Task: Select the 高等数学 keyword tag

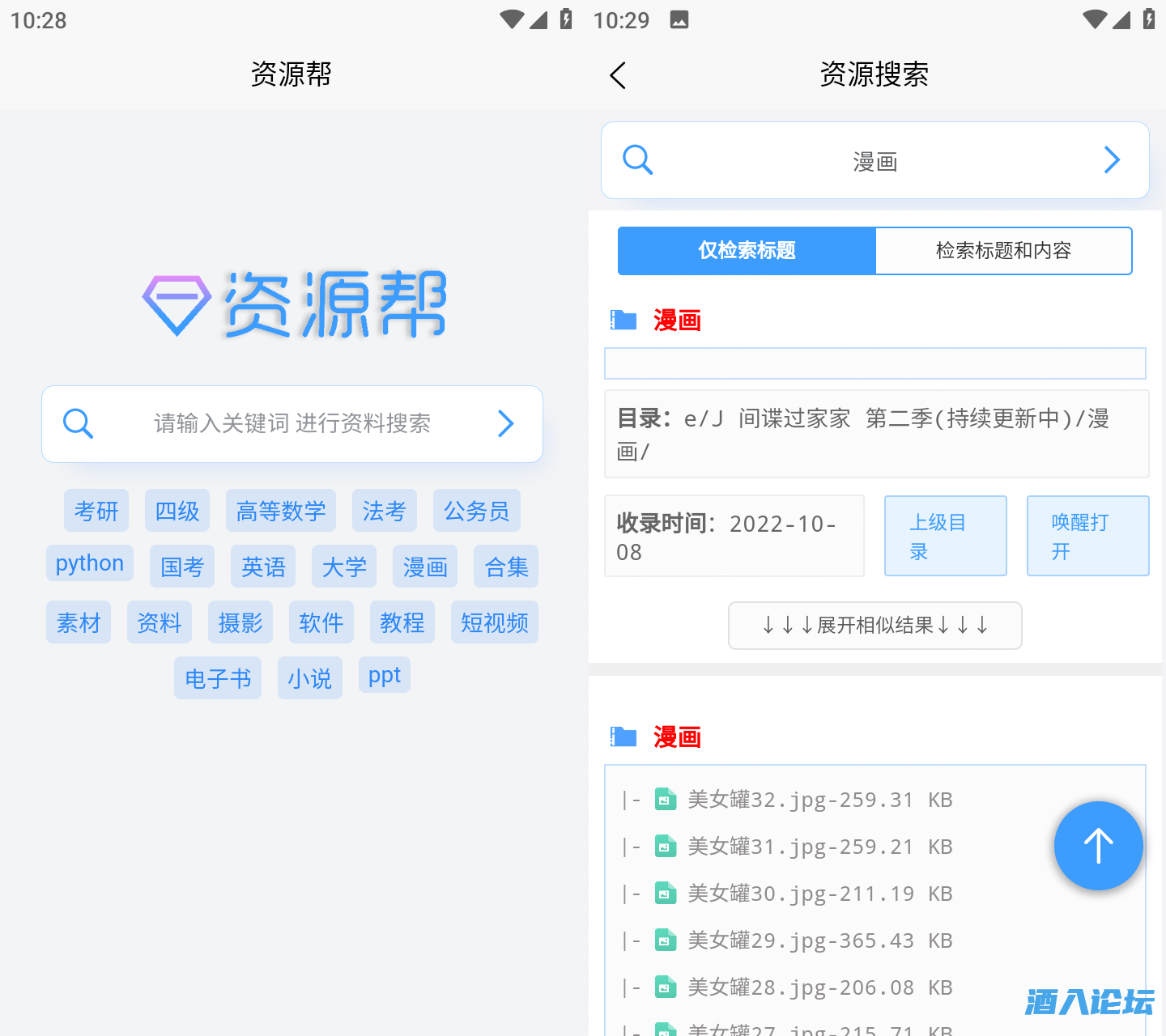Action: 281,511
